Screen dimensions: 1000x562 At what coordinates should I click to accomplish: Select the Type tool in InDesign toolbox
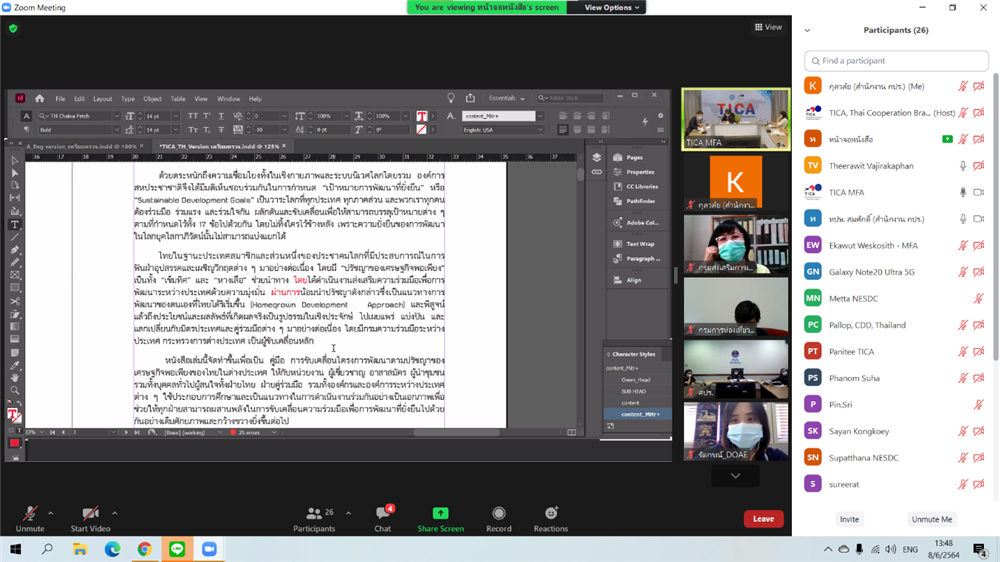(15, 224)
